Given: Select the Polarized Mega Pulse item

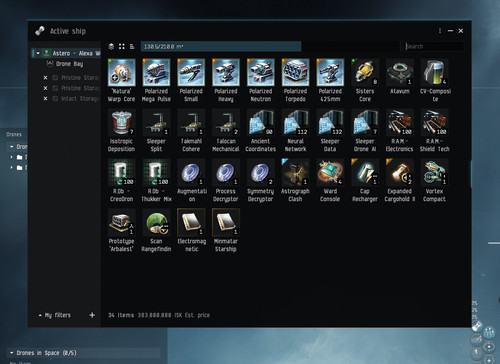Looking at the screenshot, I should coord(156,80).
